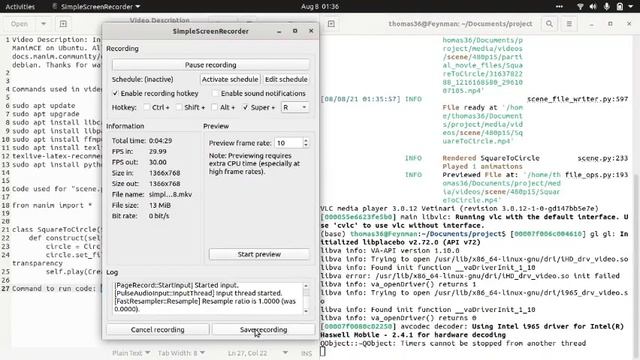
Task: Click the three-dot tray icon in top bar
Action: (x=559, y=7)
